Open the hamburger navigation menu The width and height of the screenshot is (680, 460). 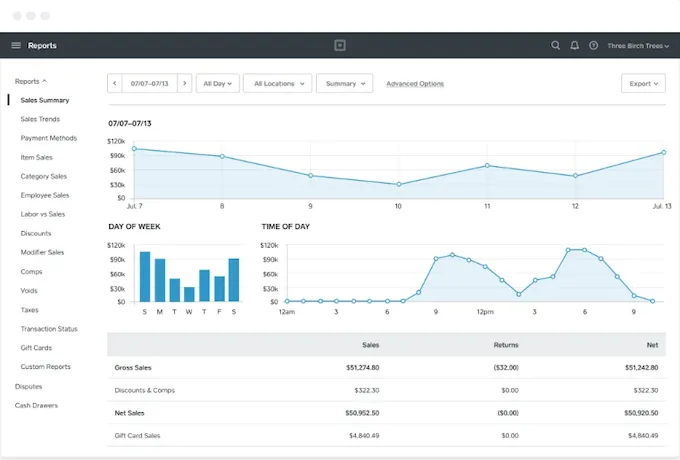coord(16,45)
